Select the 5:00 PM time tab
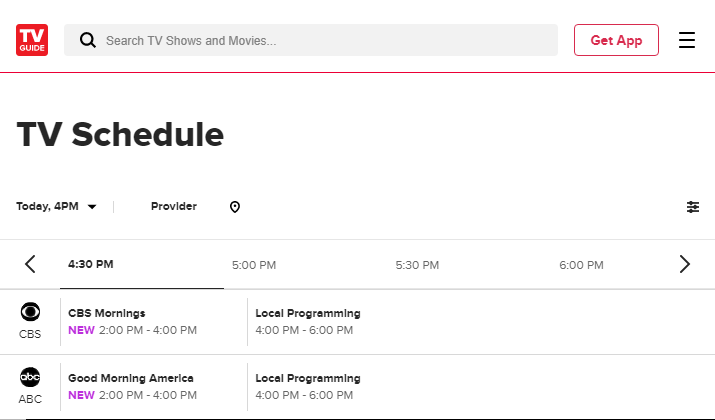The image size is (715, 420). 254,265
